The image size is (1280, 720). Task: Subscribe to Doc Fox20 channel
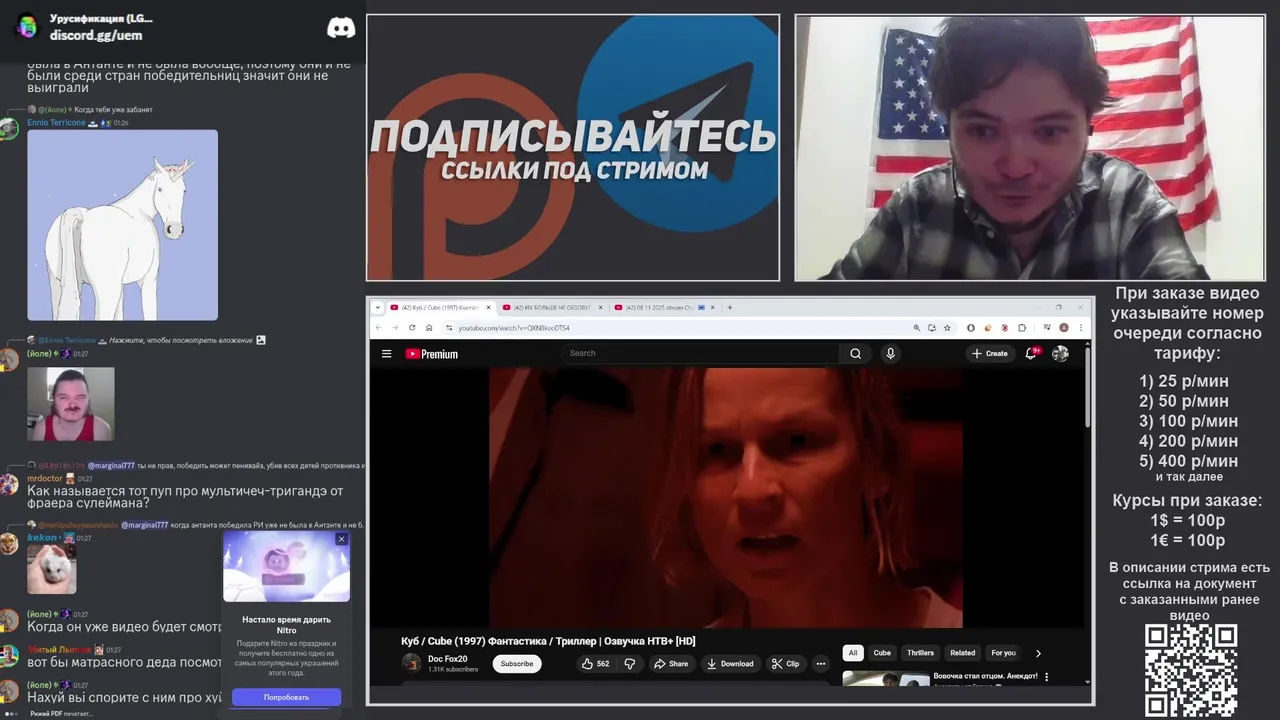tap(517, 663)
